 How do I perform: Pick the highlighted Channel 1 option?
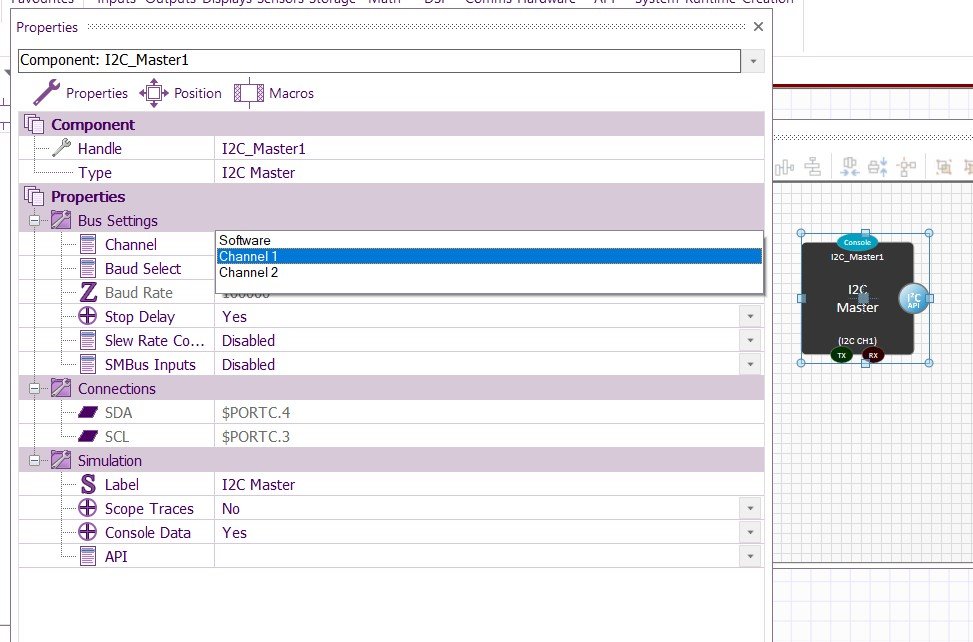click(249, 256)
